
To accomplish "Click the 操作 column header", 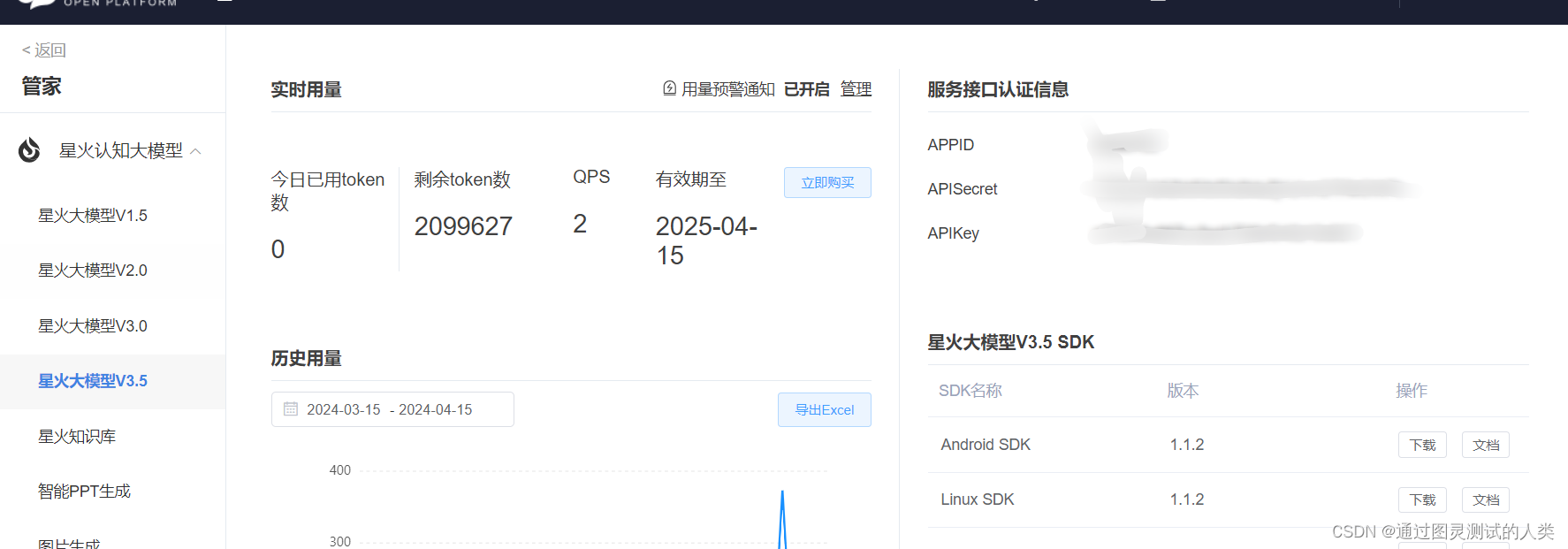I will [x=1412, y=391].
